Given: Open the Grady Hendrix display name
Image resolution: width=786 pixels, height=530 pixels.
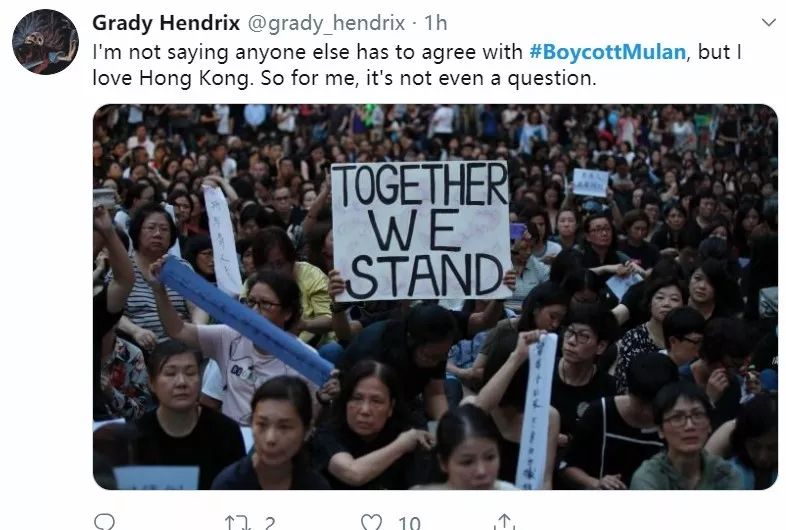Looking at the screenshot, I should coord(166,23).
